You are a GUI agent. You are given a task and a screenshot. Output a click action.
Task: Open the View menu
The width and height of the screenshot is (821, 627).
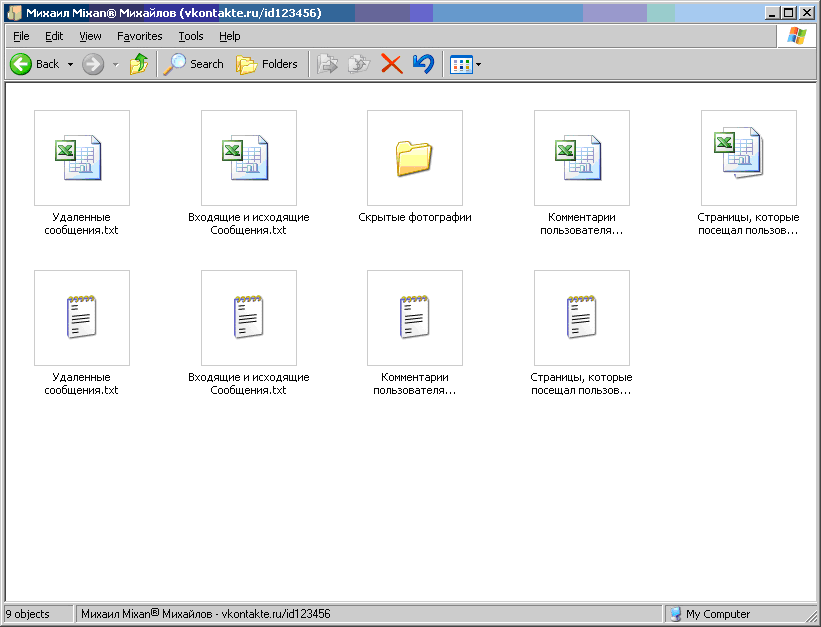90,36
